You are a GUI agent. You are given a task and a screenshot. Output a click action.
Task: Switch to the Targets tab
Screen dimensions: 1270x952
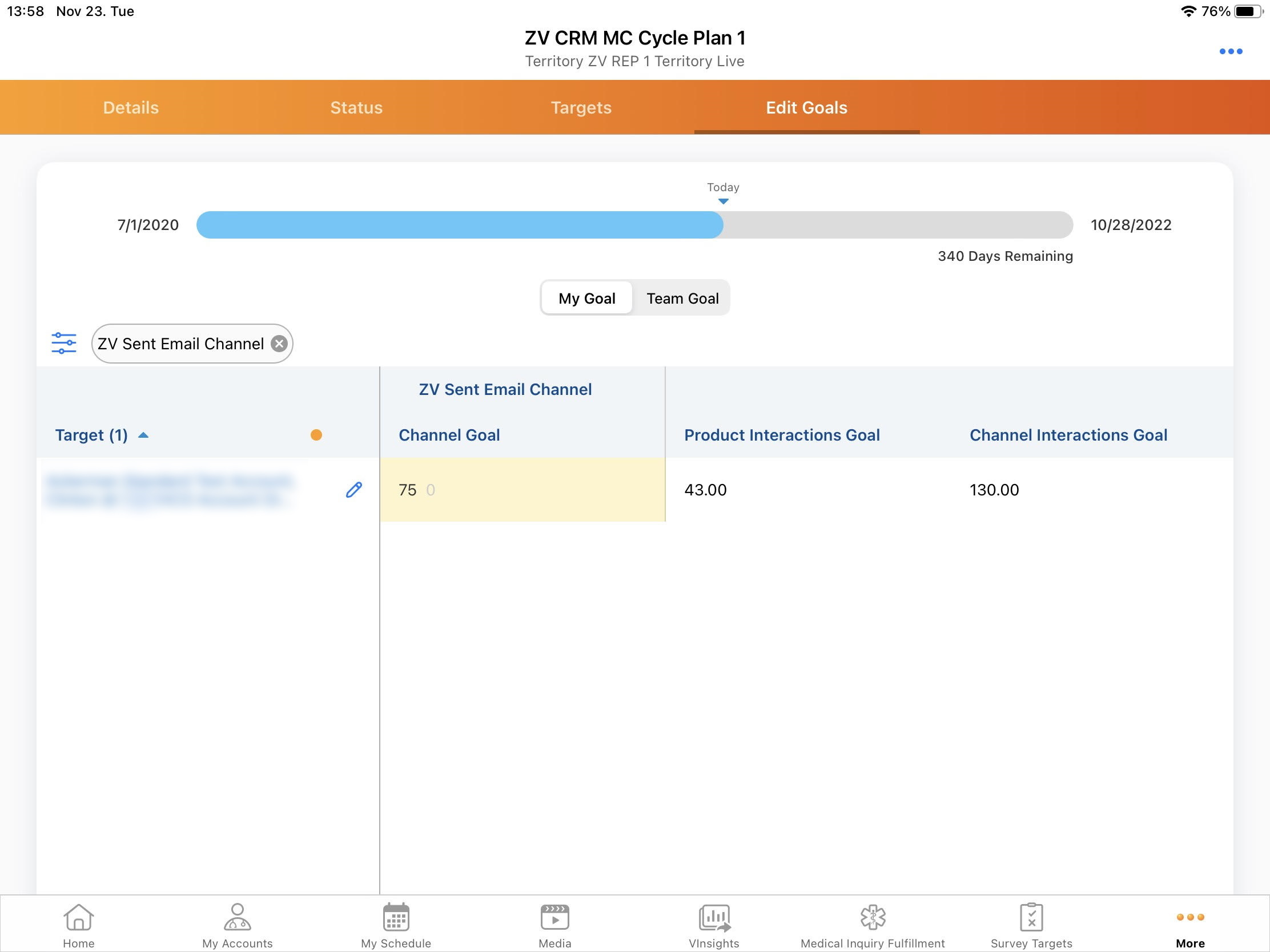coord(581,108)
